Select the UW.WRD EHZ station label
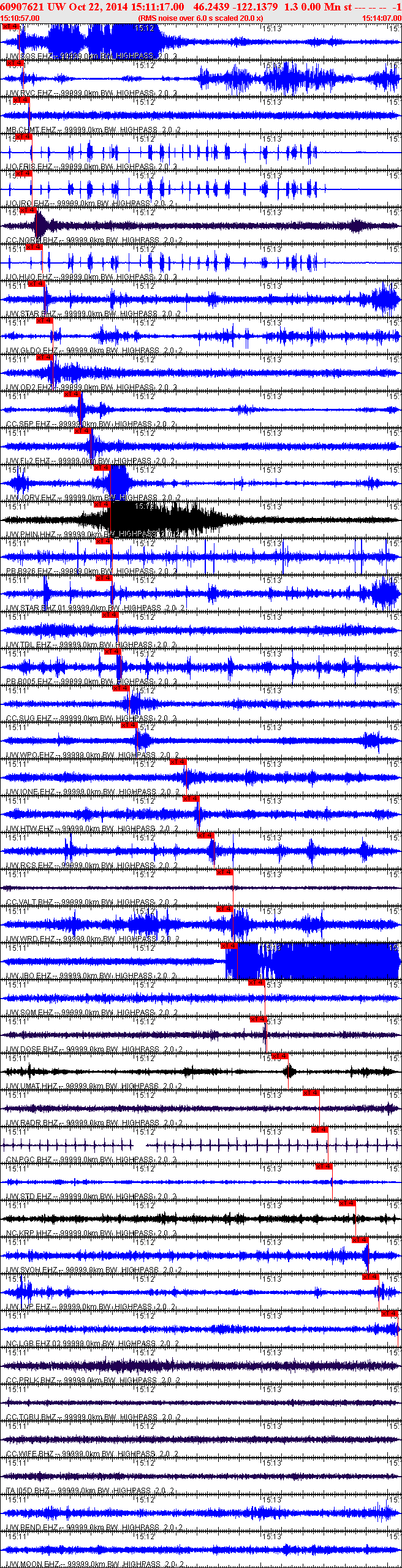Screen dimensions: 402x1568 [x=93, y=939]
